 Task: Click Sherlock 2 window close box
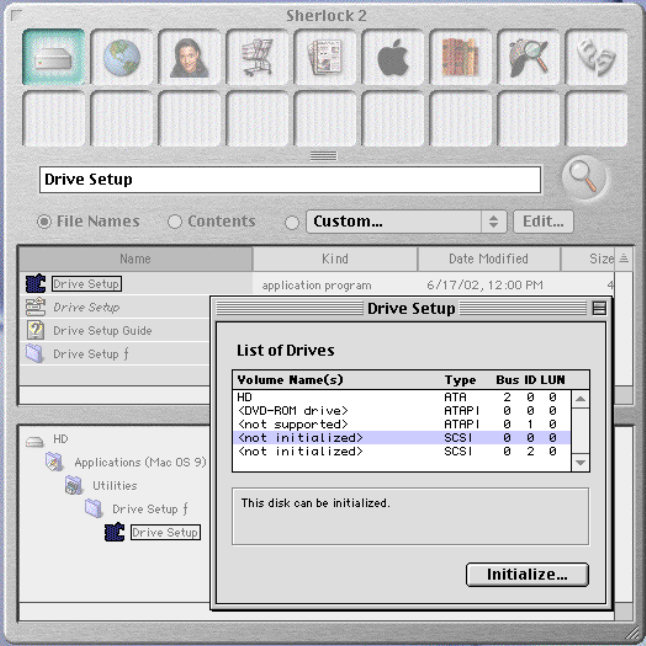(x=16, y=15)
